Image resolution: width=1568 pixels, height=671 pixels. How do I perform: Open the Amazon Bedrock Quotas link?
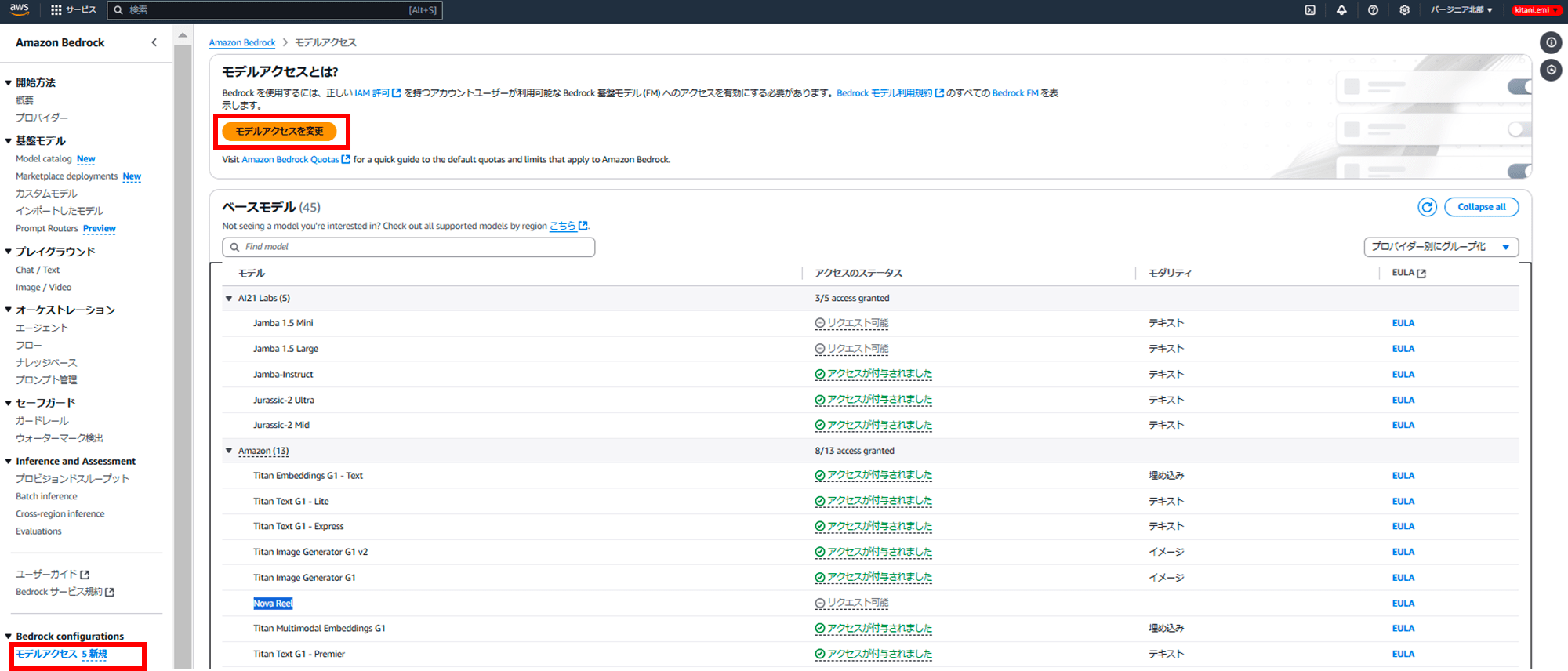tap(296, 160)
